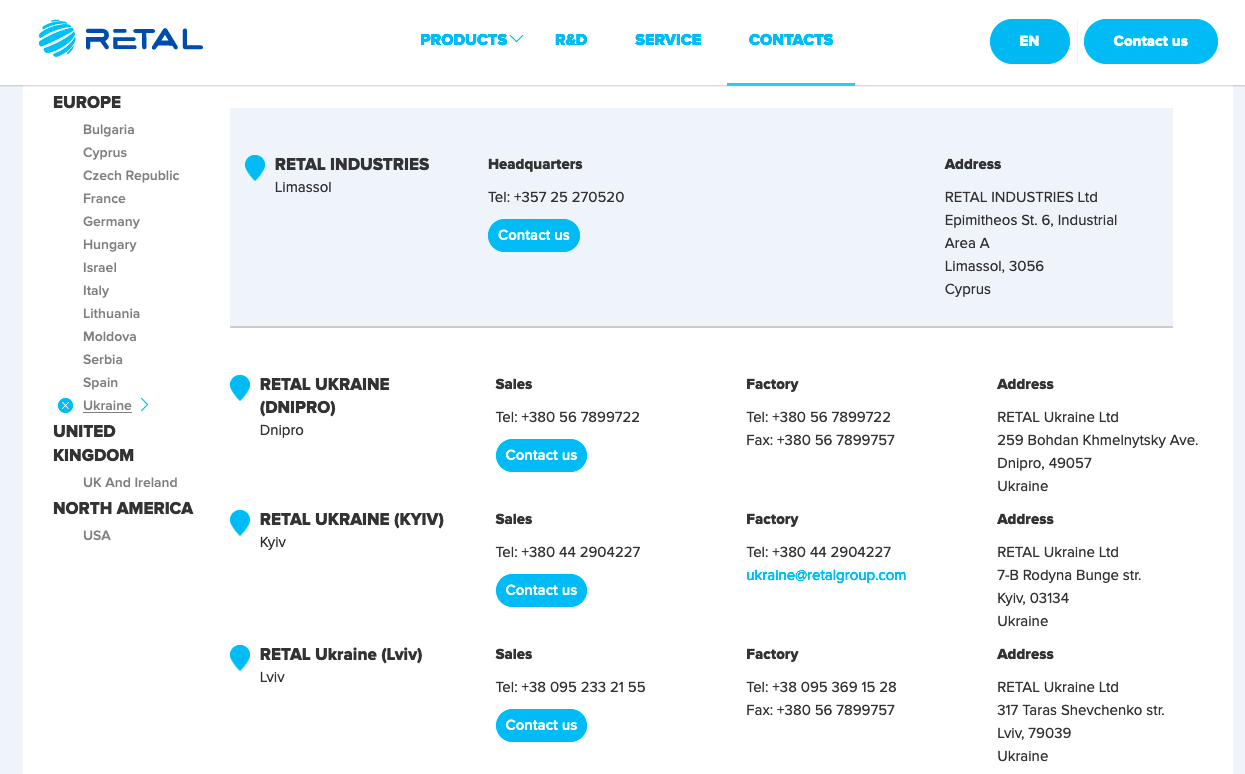Select Bulgaria in the country list

coord(109,130)
